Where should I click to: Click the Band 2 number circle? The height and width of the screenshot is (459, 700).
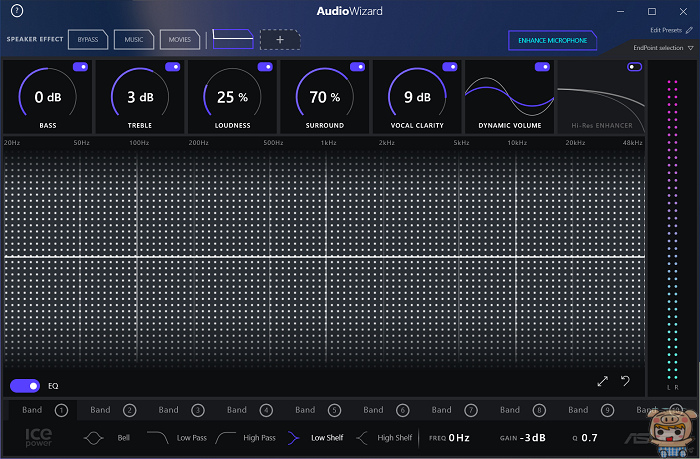coord(129,410)
